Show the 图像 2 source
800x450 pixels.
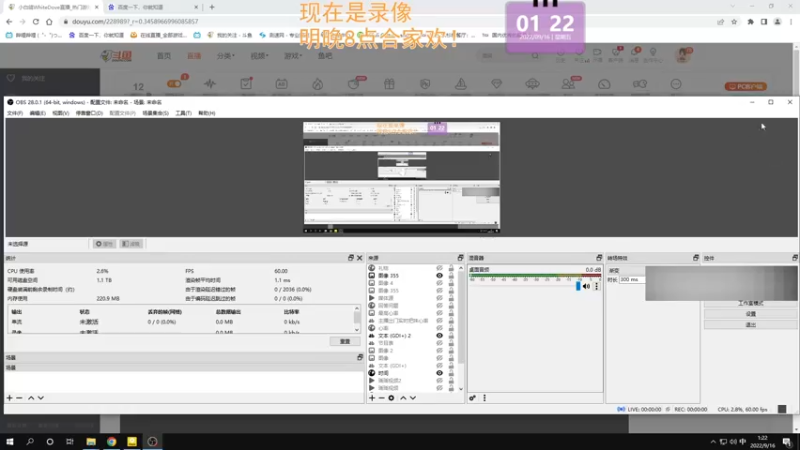pos(439,351)
